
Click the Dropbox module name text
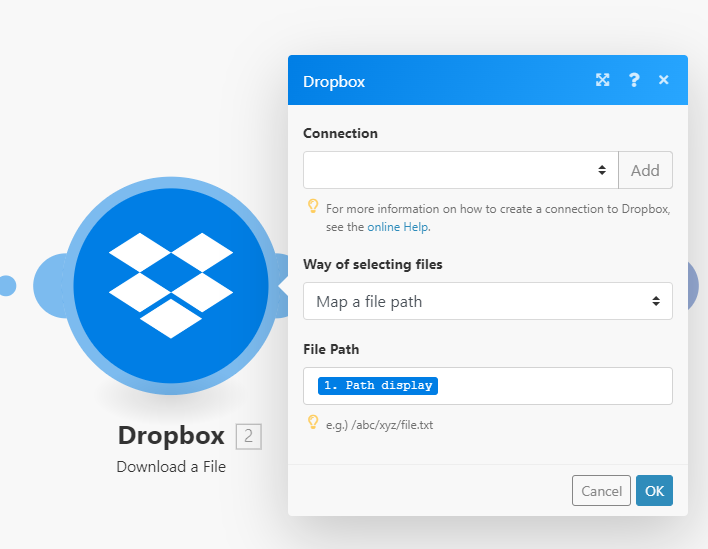tap(171, 436)
